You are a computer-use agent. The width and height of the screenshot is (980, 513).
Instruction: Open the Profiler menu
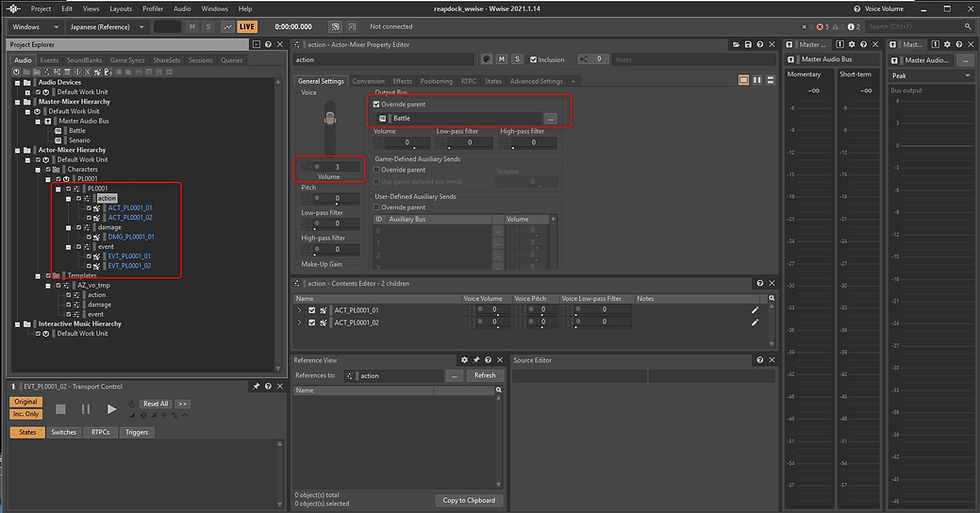tap(152, 9)
